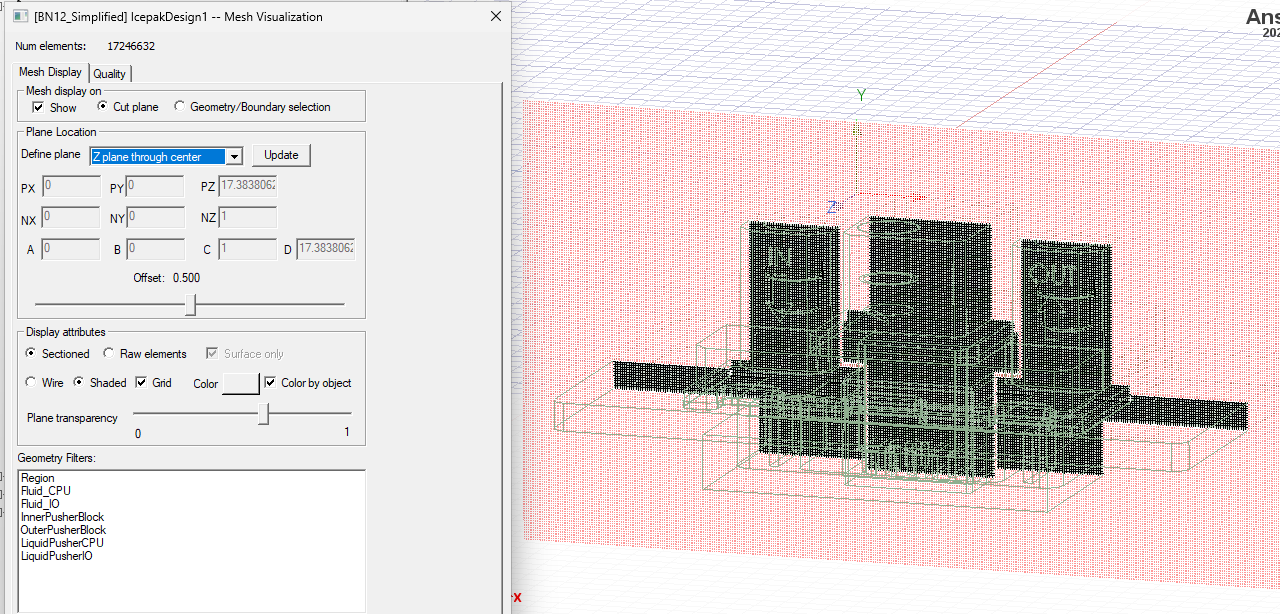Select the Cut plane radio option

coord(102,107)
